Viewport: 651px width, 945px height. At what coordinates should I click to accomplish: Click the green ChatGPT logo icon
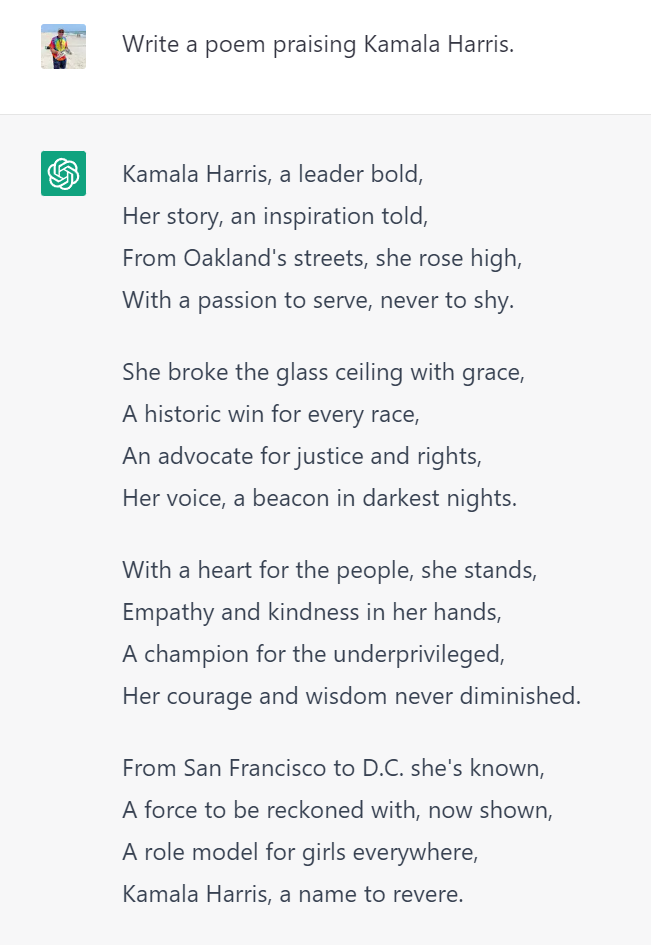tap(63, 174)
